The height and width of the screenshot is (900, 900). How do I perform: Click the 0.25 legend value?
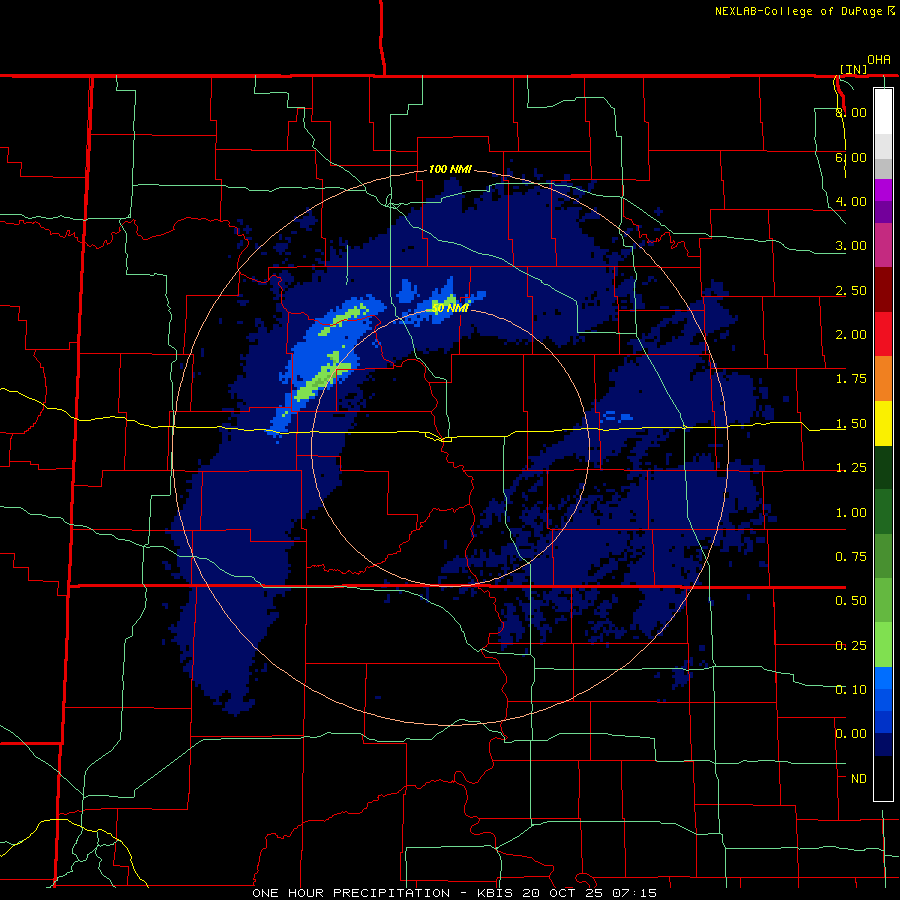click(x=851, y=646)
